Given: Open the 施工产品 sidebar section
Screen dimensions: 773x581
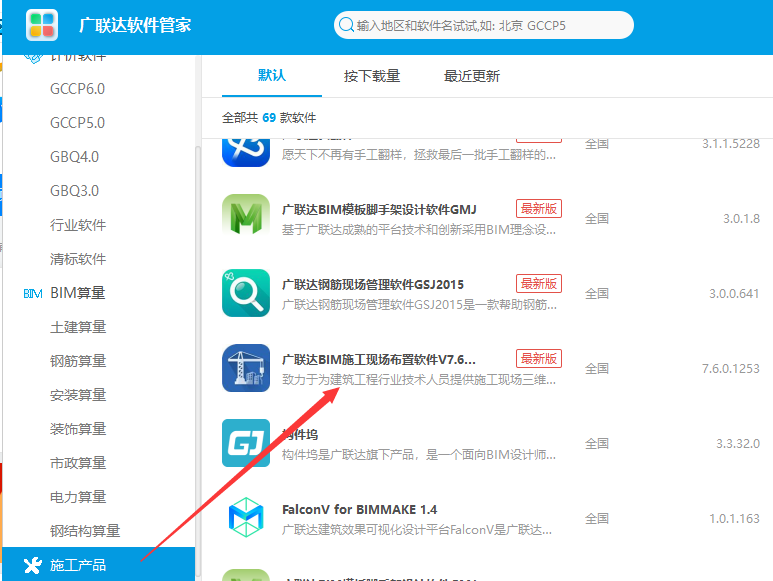Looking at the screenshot, I should (99, 564).
